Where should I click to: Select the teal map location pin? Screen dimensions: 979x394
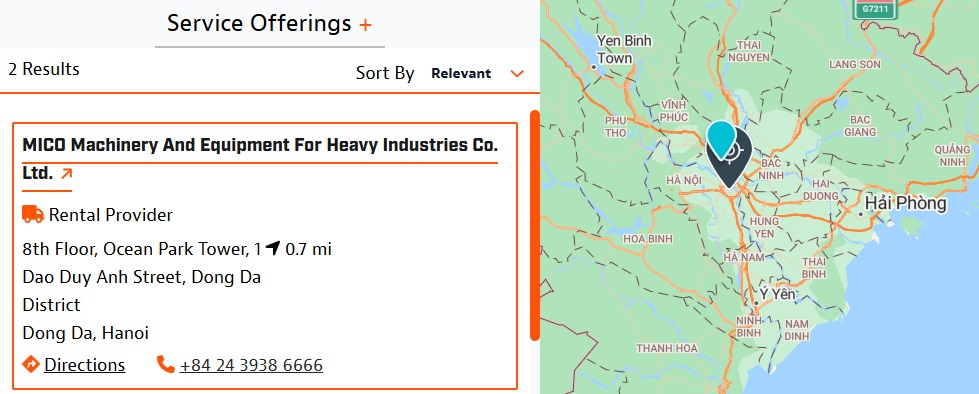click(720, 139)
